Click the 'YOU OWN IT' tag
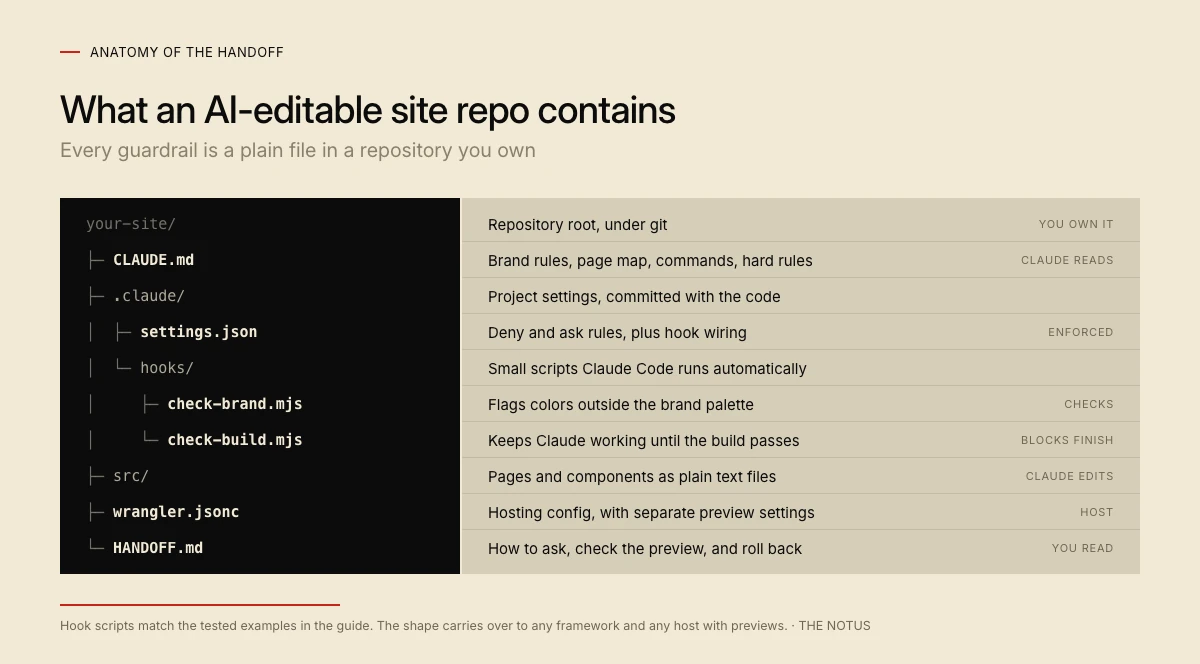The image size is (1200, 664). 1076,224
